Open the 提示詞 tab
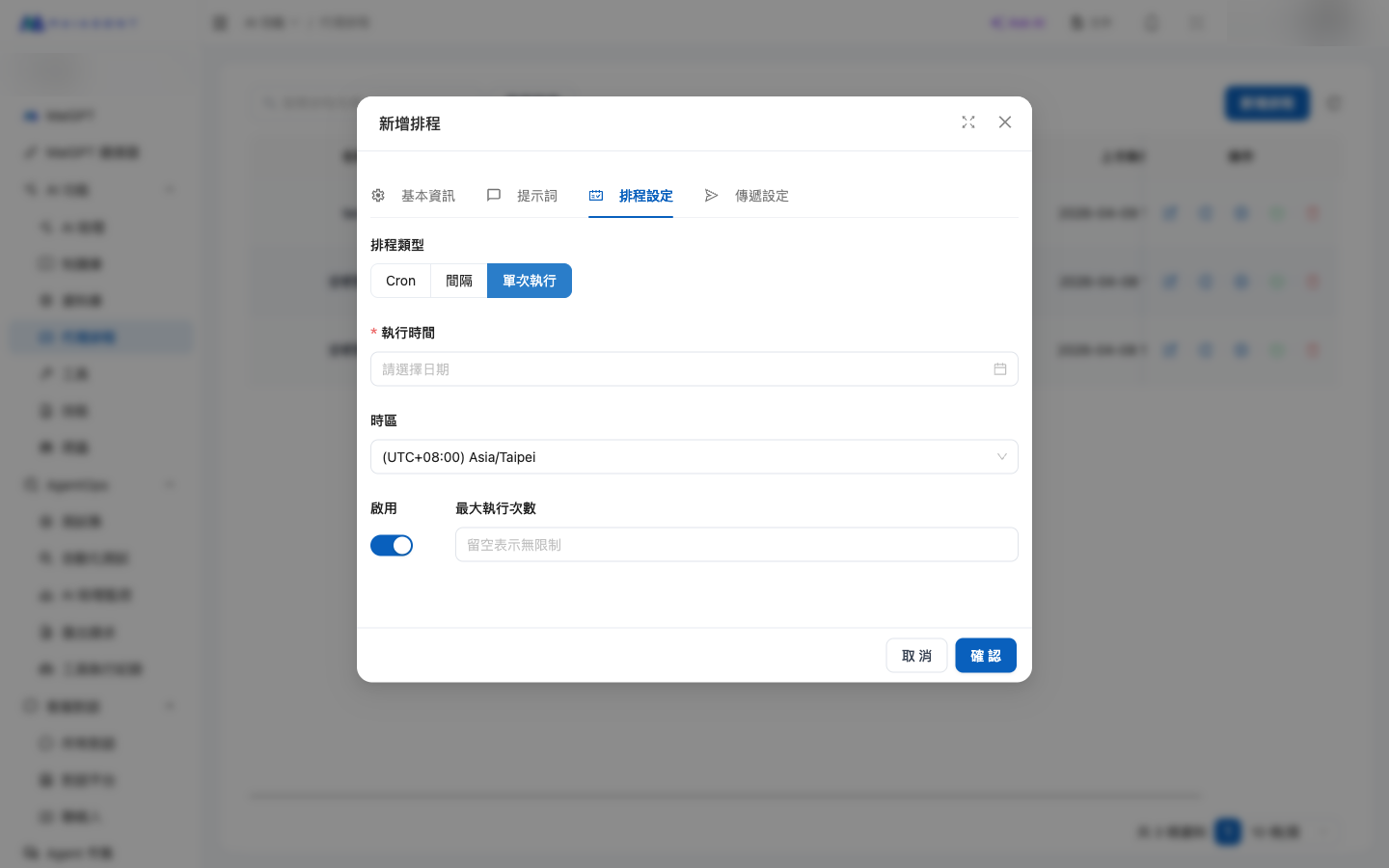Image resolution: width=1389 pixels, height=868 pixels. click(522, 196)
